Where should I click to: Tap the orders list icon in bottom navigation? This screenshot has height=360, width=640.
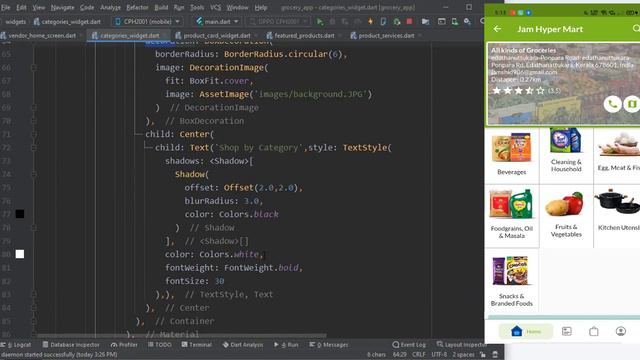click(567, 331)
